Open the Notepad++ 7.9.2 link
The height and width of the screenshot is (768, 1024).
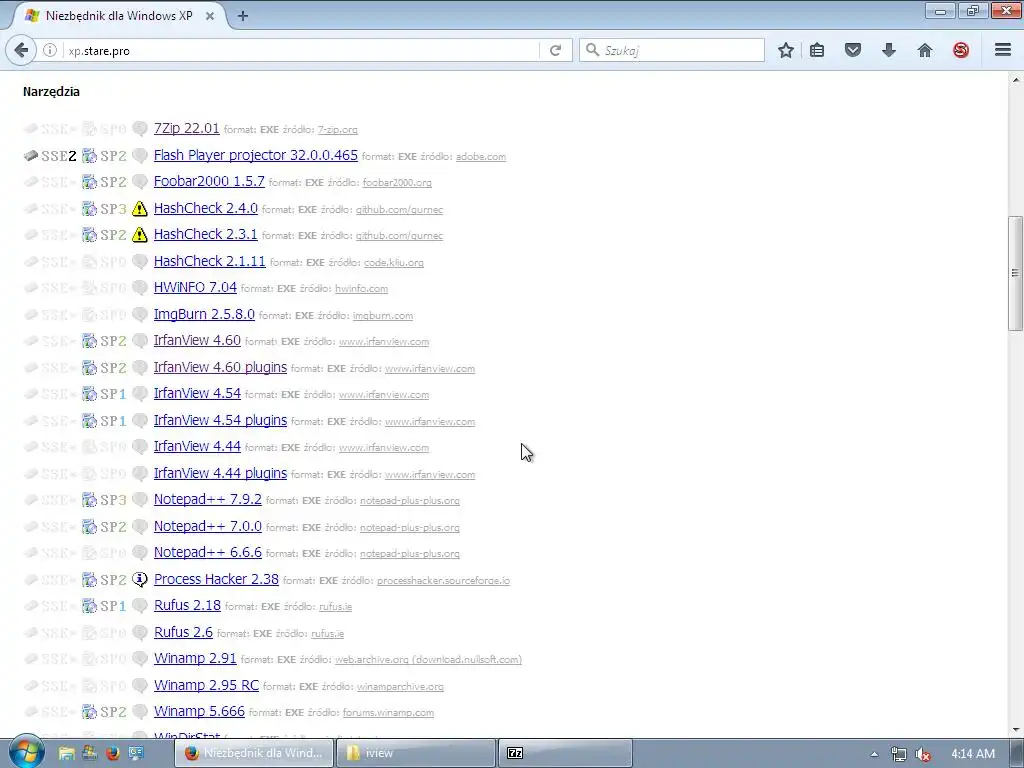pos(208,499)
